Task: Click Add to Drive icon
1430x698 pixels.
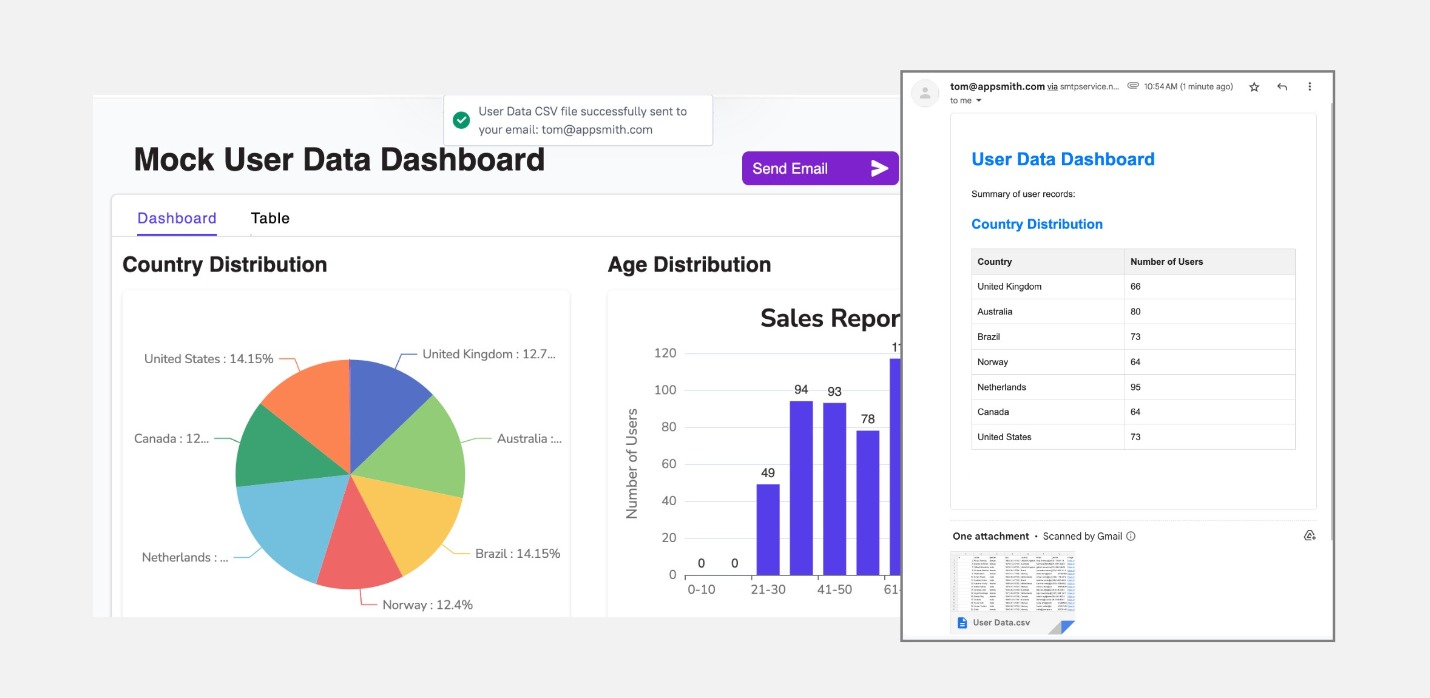Action: tap(1309, 536)
